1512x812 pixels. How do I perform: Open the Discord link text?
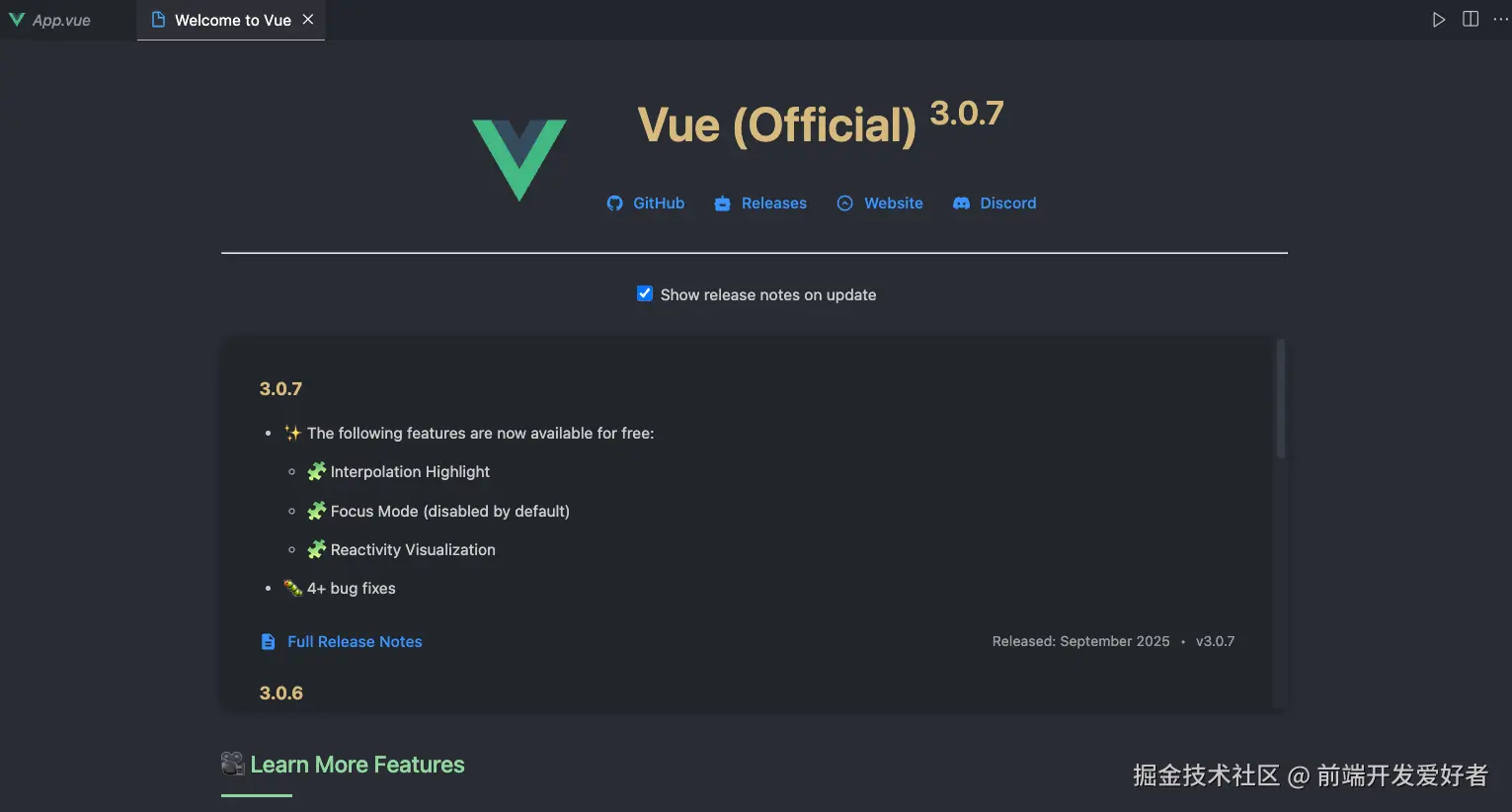pyautogui.click(x=1007, y=203)
